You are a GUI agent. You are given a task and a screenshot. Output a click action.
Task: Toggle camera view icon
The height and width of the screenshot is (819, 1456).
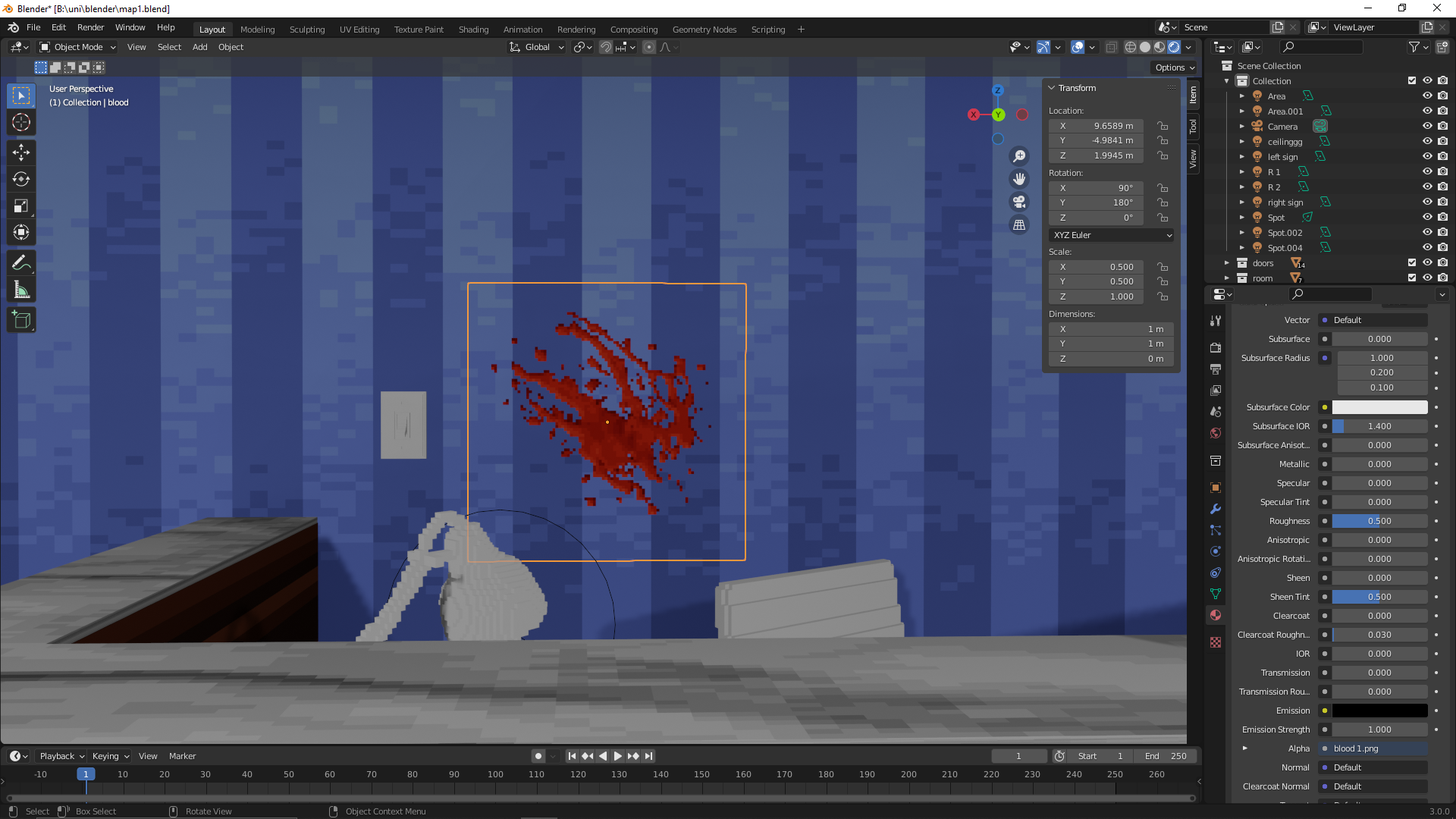tap(1019, 202)
